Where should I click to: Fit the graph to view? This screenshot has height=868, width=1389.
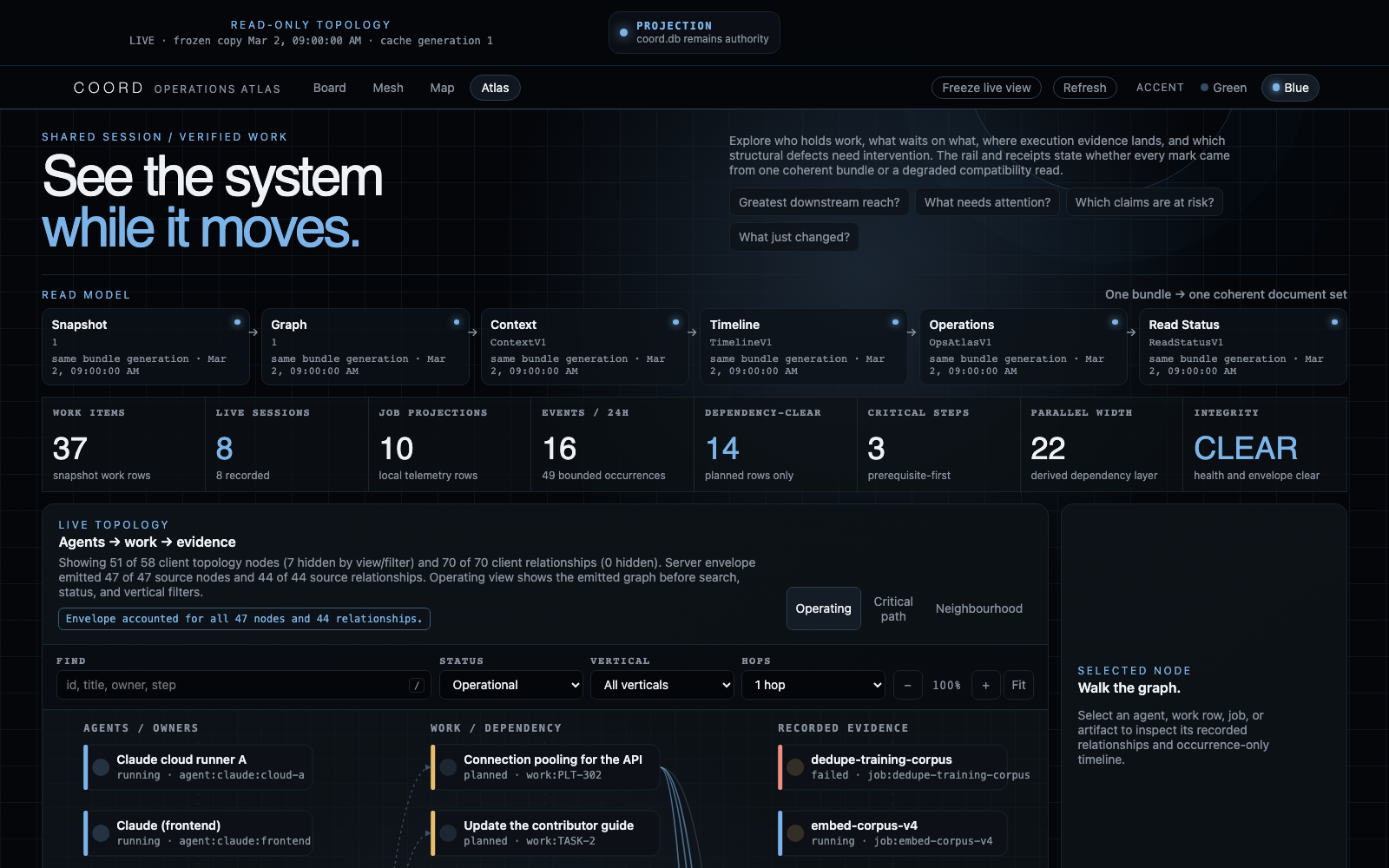click(x=1018, y=685)
